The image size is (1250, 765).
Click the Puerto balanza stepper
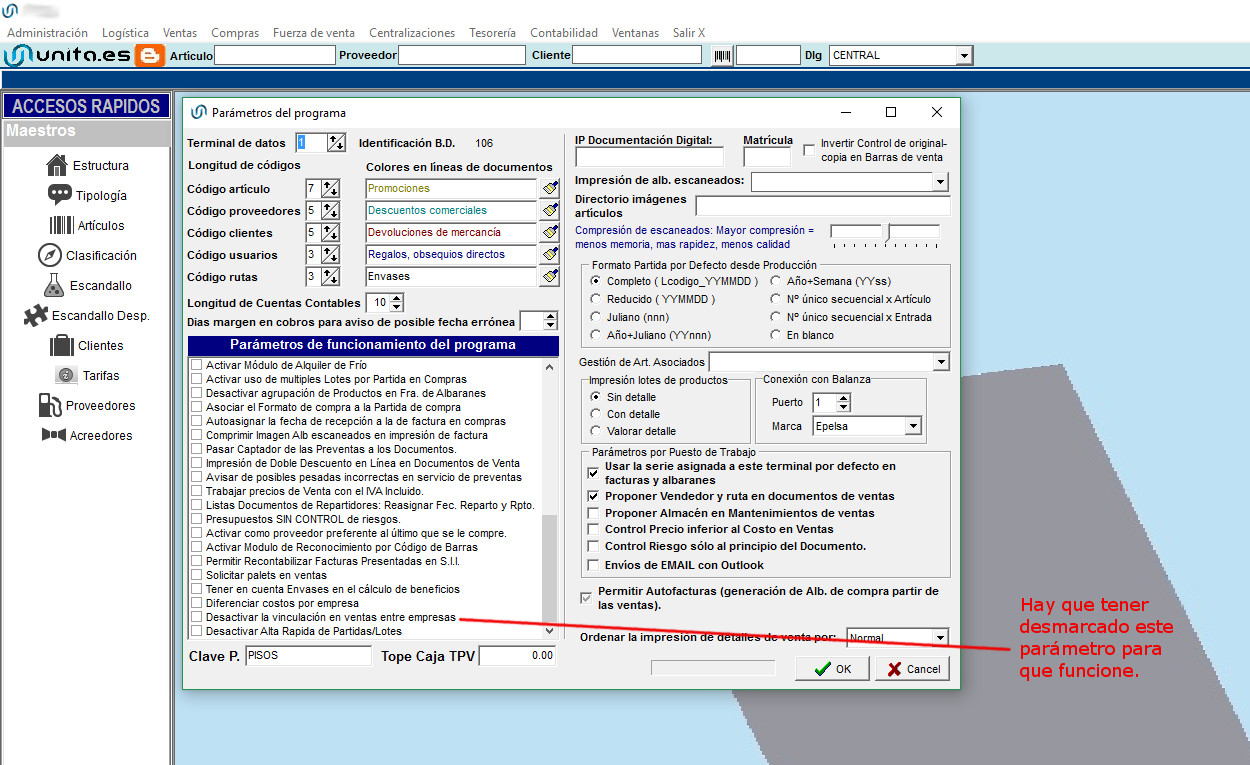pos(843,402)
